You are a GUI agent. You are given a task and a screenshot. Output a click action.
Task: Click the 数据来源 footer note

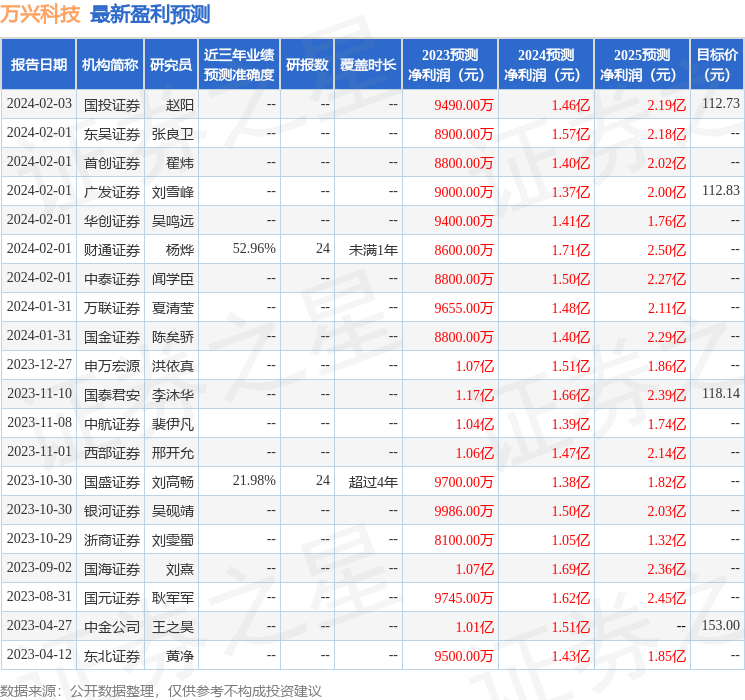pos(161,690)
